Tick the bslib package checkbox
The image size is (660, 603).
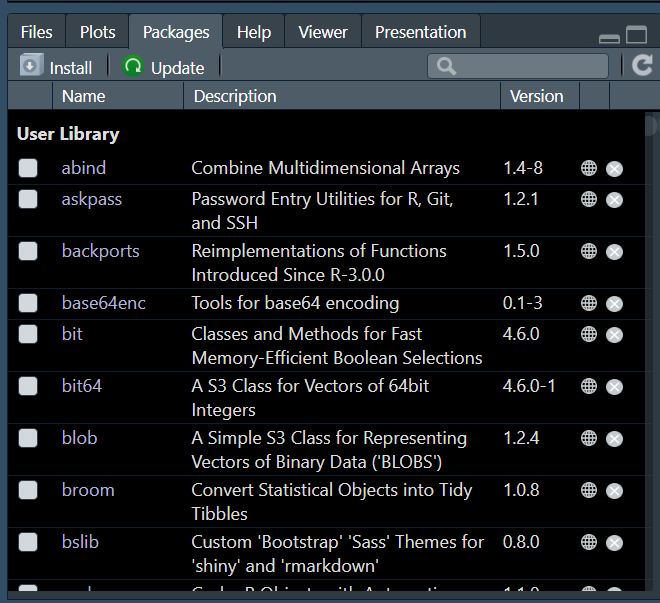click(28, 542)
